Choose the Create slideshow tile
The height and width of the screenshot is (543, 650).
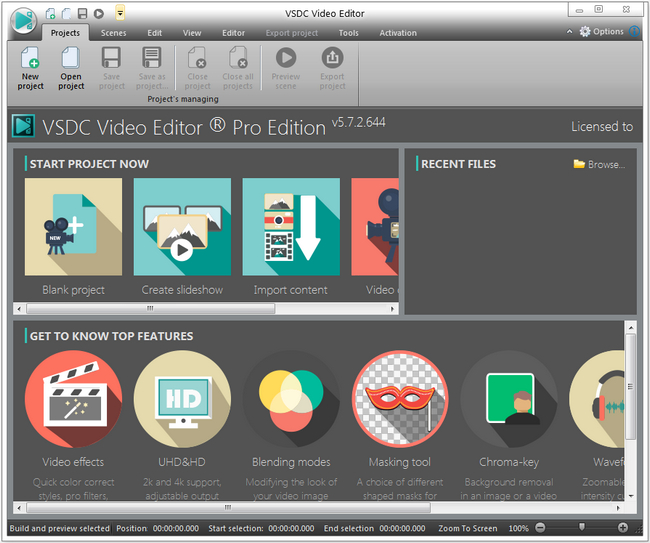click(x=182, y=227)
